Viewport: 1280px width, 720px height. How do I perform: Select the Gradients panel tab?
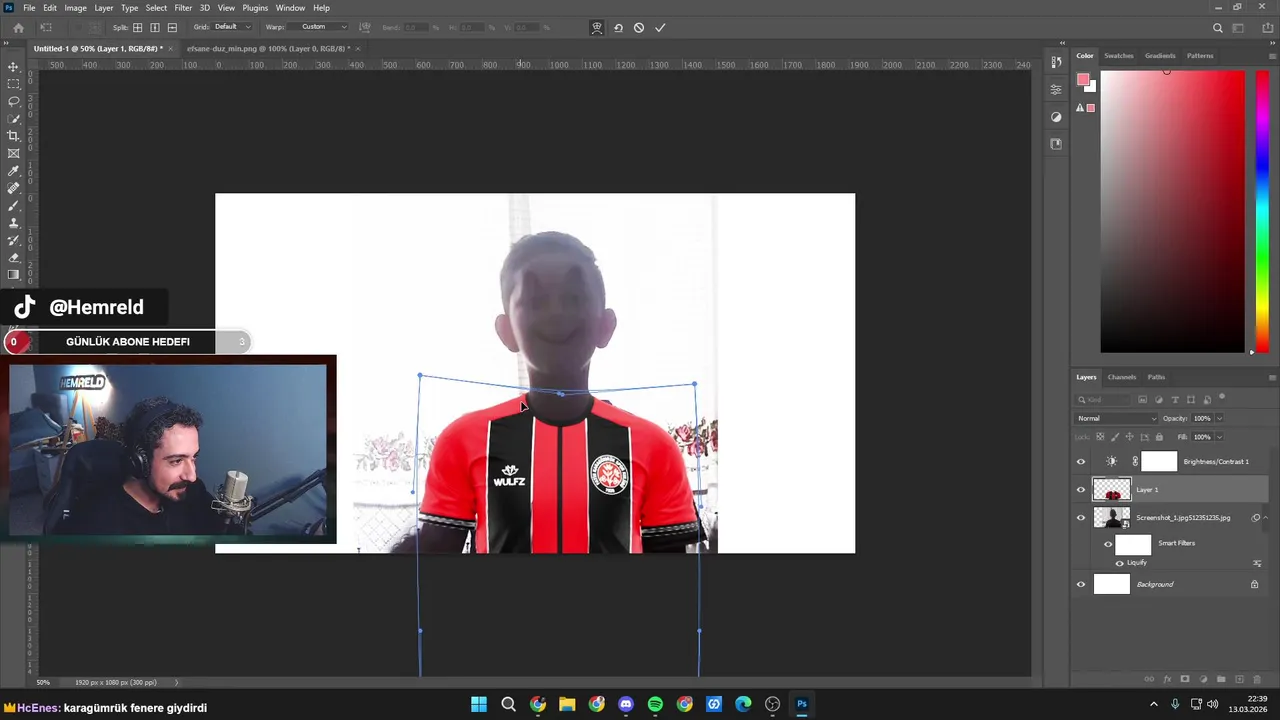click(1161, 55)
